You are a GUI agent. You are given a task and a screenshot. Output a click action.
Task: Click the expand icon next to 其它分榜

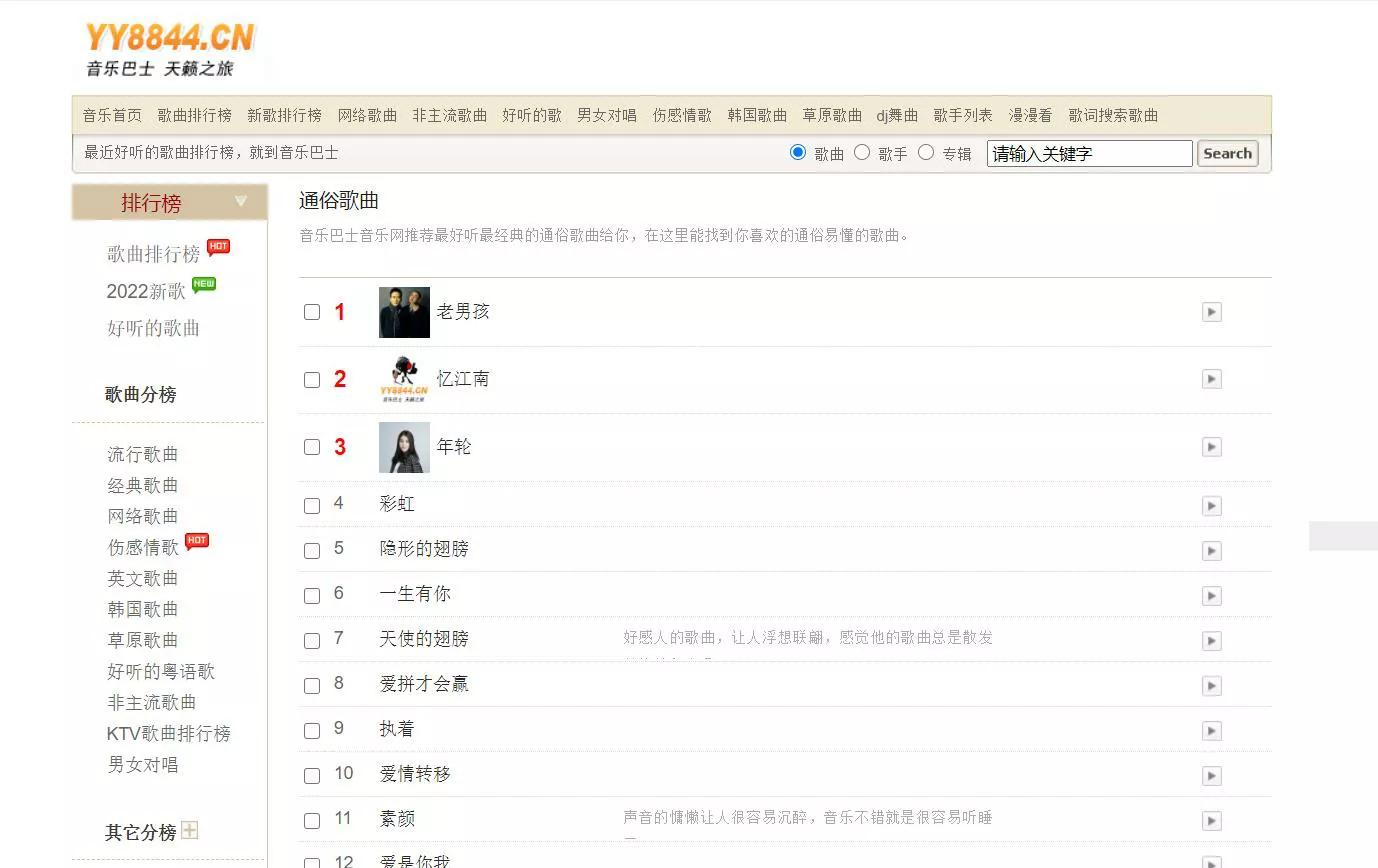point(191,830)
